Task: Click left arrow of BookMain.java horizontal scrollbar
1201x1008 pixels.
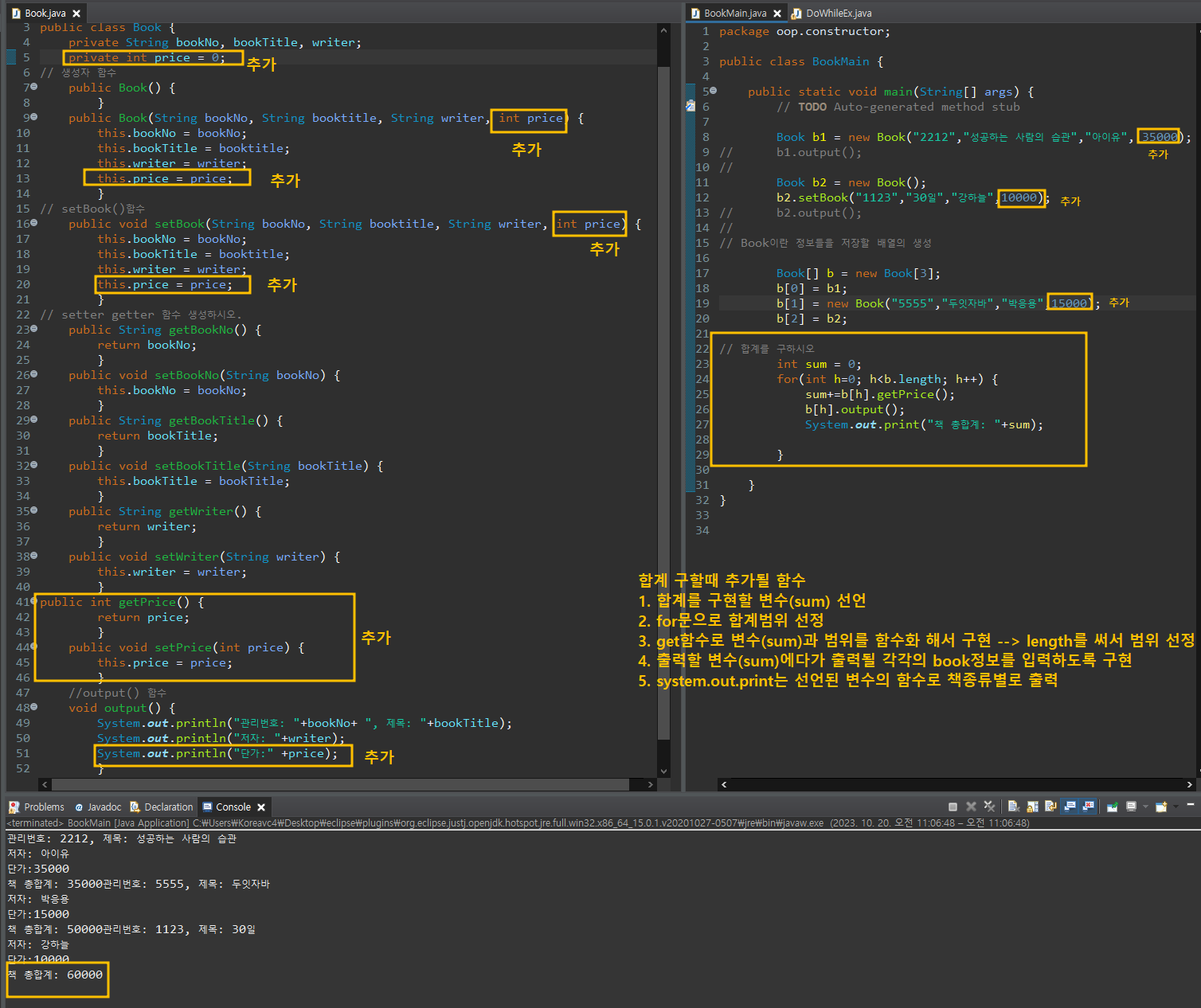Action: [x=724, y=784]
